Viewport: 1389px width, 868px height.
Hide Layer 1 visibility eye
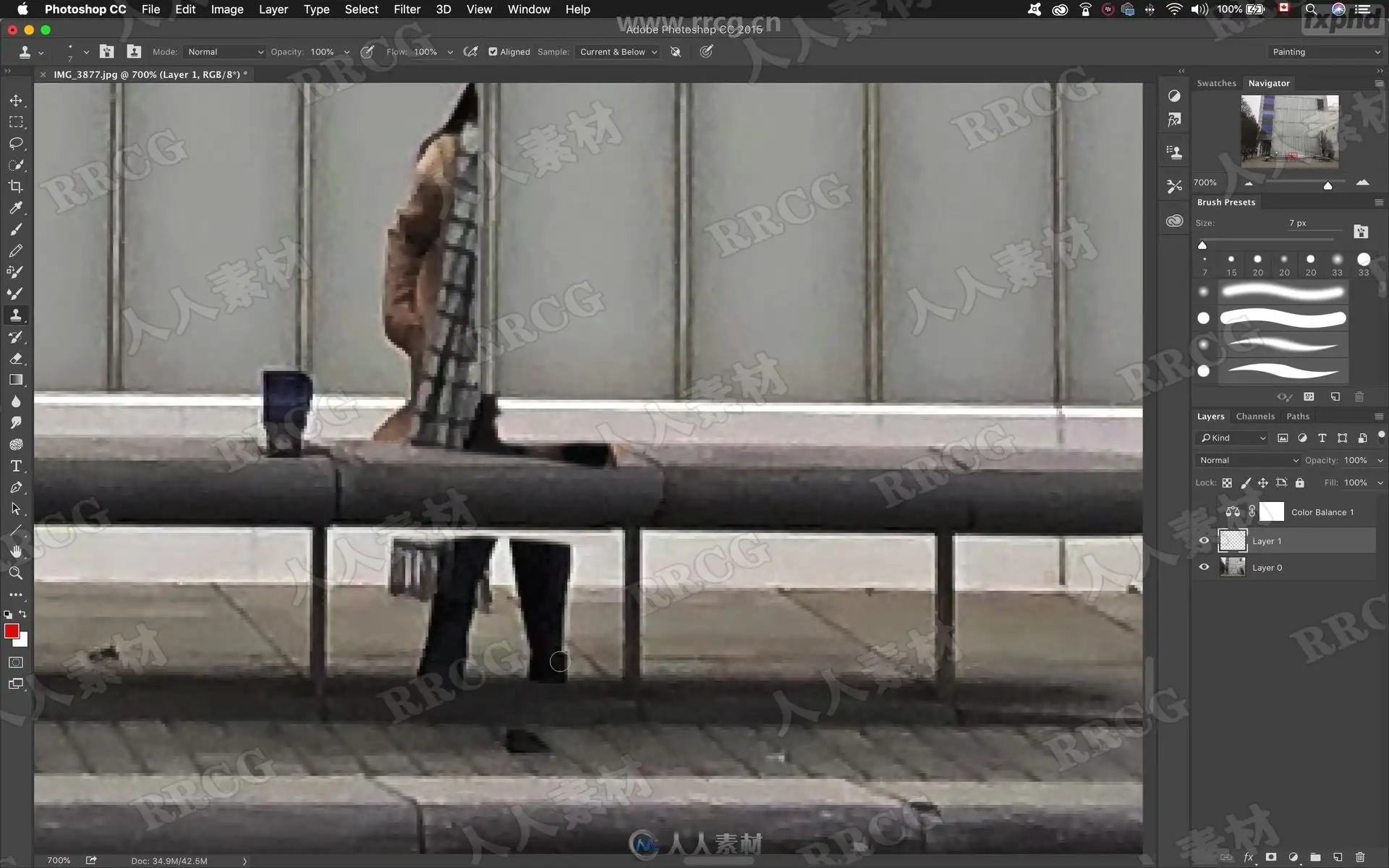1204,541
